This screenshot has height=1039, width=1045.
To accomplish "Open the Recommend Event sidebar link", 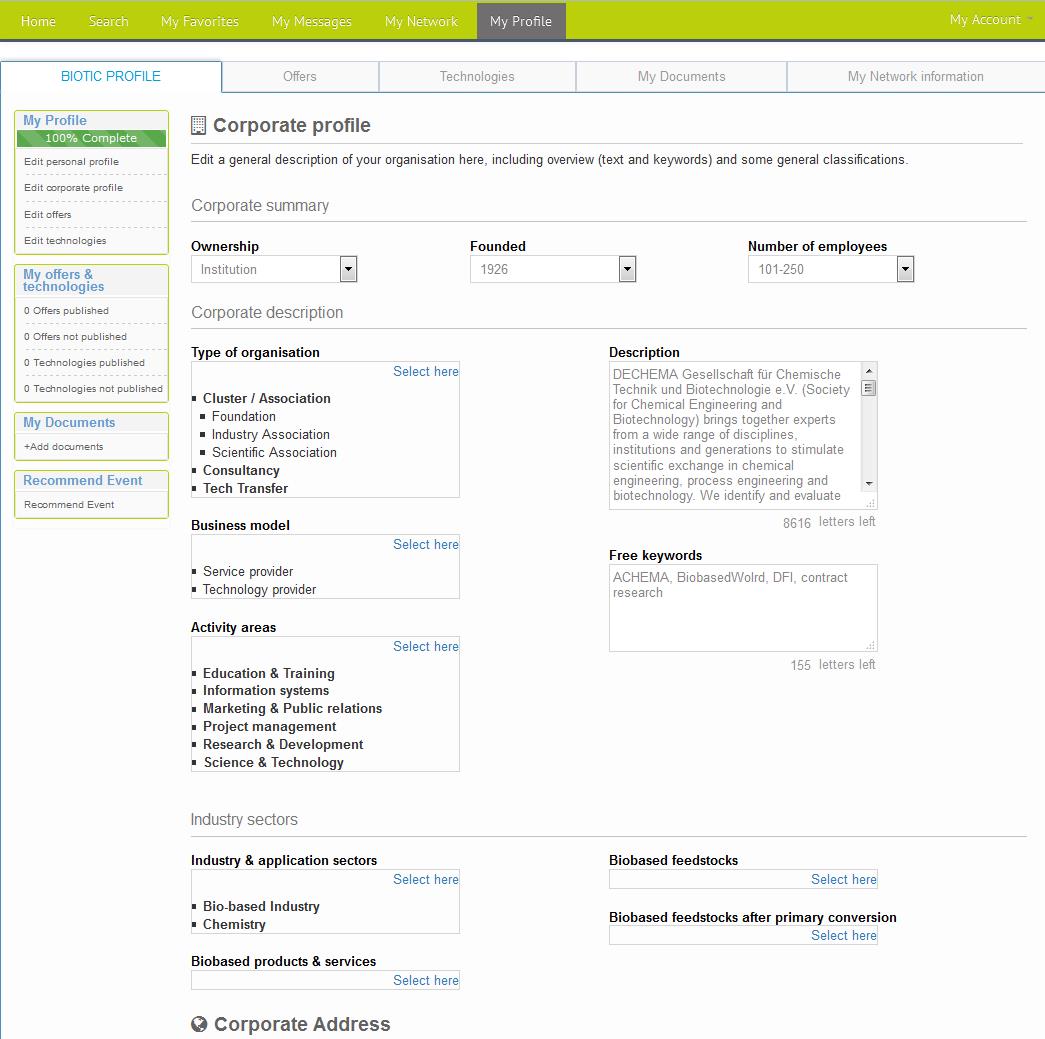I will (x=69, y=504).
